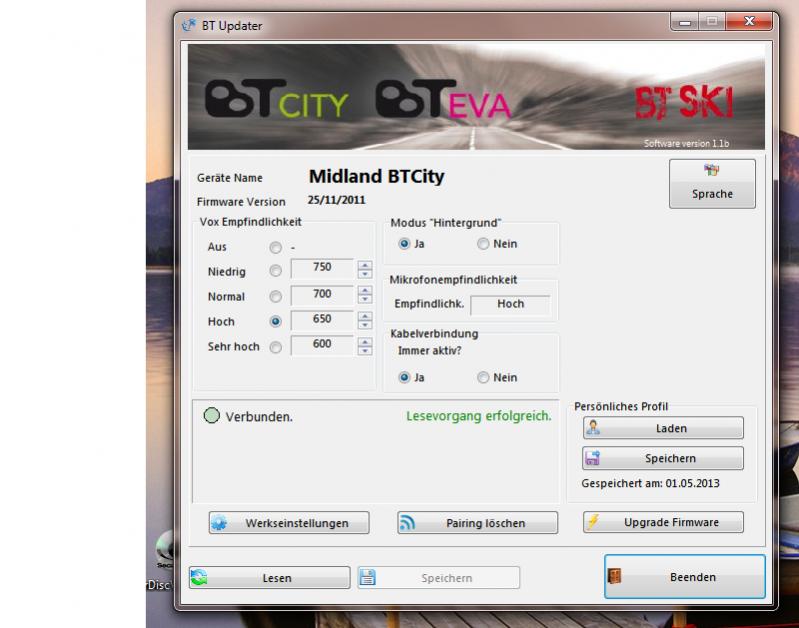Start Upgrade Firmware
This screenshot has width=799, height=628.
(663, 522)
